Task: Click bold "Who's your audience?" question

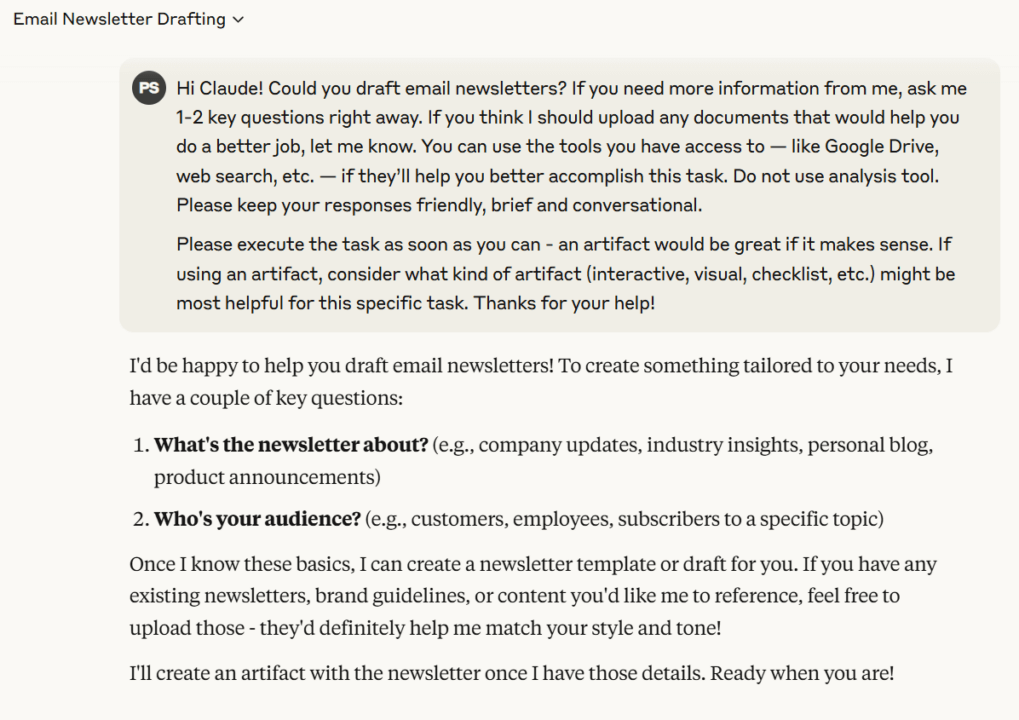Action: [257, 519]
